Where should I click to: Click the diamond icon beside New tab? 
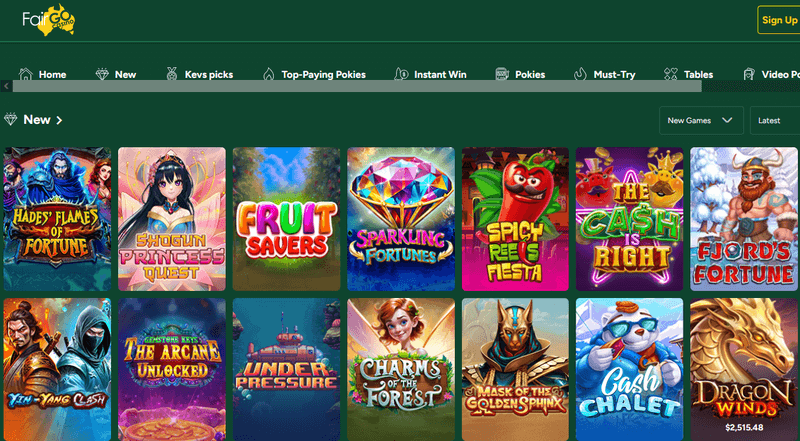(x=102, y=75)
